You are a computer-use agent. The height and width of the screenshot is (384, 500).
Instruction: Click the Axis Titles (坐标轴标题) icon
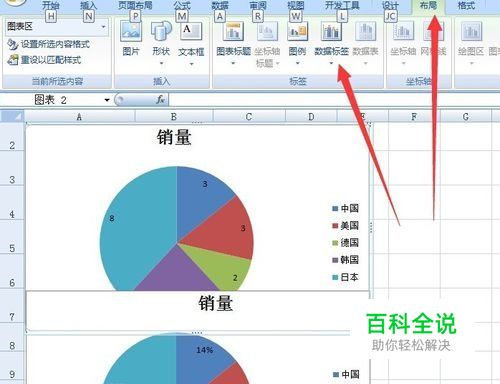(267, 31)
